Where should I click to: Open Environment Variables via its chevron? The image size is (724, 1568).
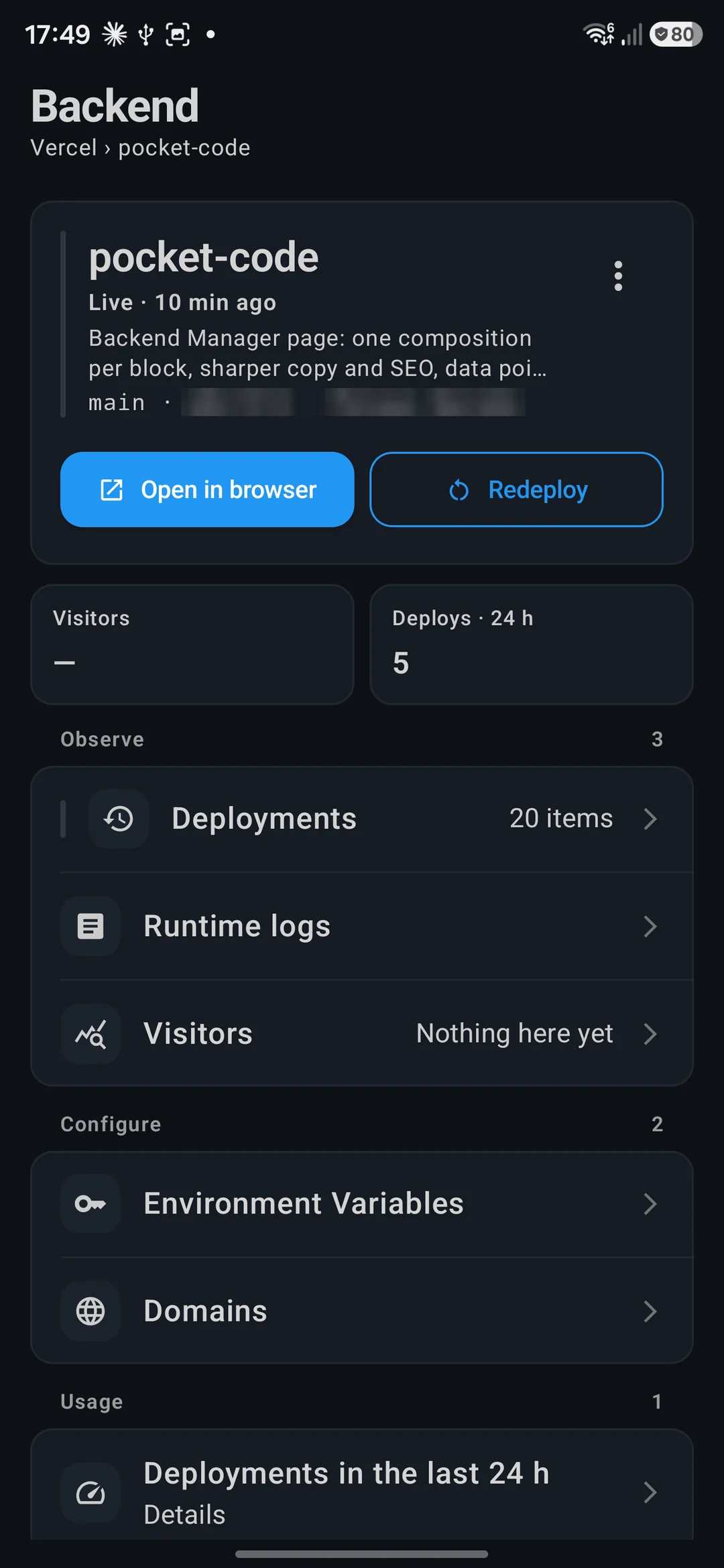[x=650, y=1203]
